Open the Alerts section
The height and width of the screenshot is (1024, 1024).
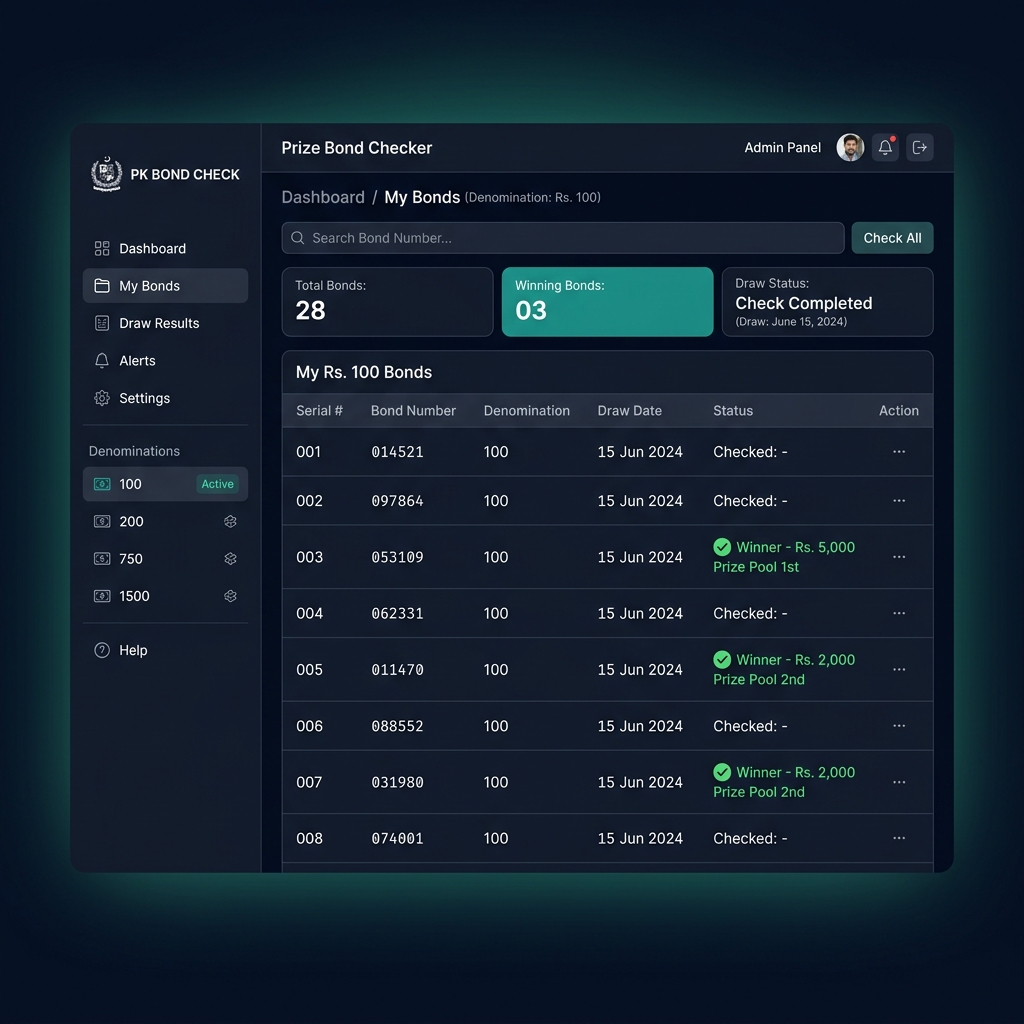[x=165, y=360]
